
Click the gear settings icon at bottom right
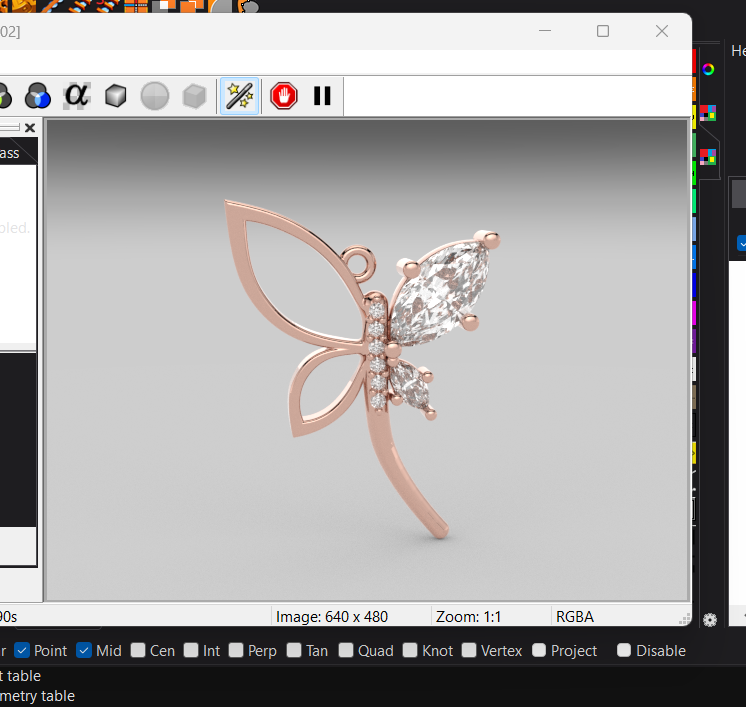[710, 620]
